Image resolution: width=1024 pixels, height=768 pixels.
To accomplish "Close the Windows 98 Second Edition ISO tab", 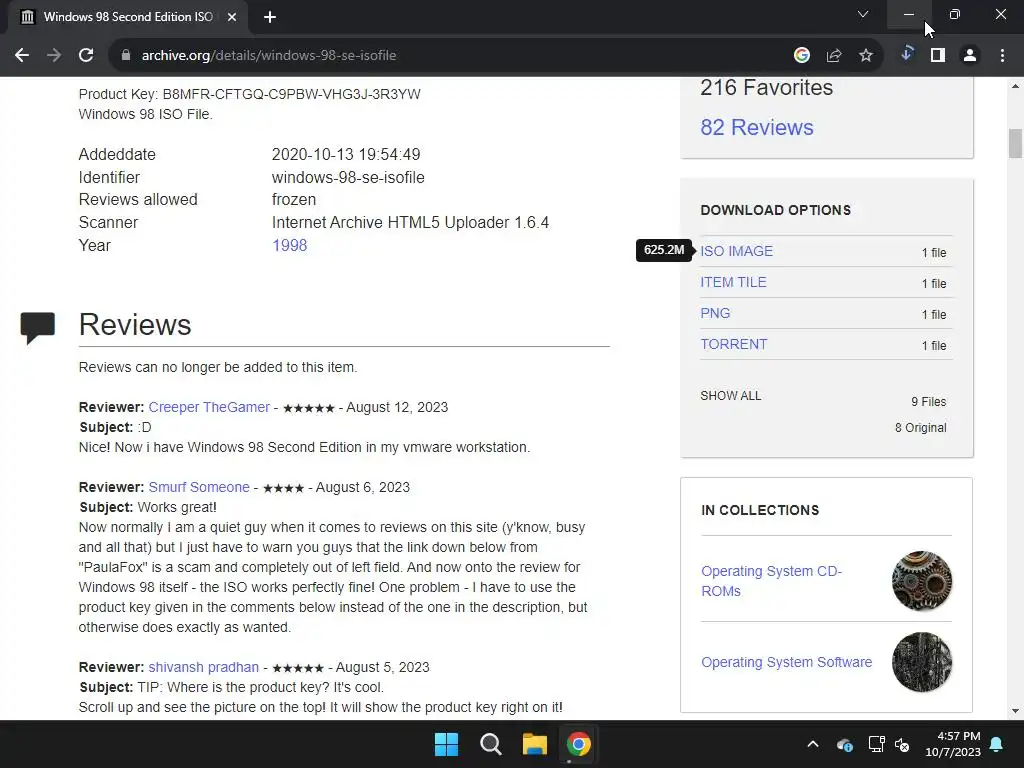I will (232, 17).
